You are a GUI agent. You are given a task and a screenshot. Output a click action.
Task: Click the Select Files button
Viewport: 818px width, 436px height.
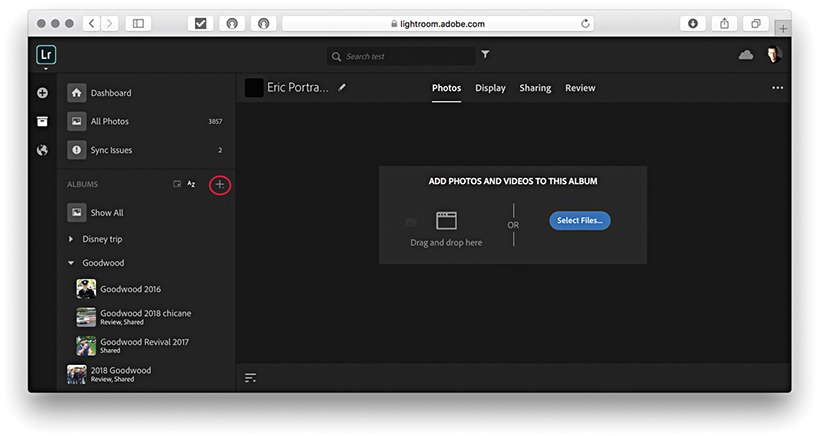(580, 221)
